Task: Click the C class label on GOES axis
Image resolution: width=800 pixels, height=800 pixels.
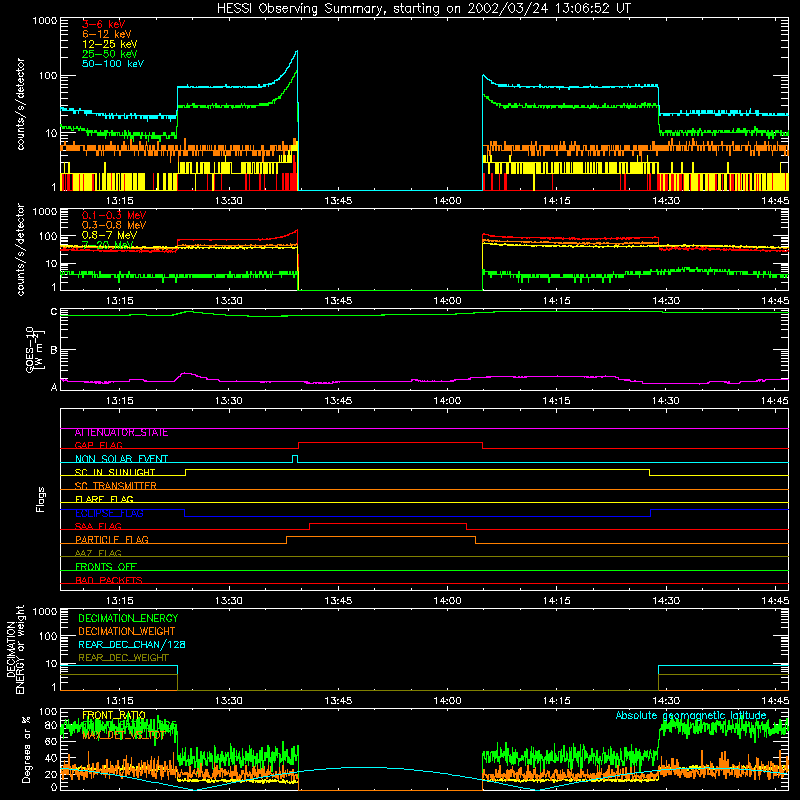Action: (54, 311)
